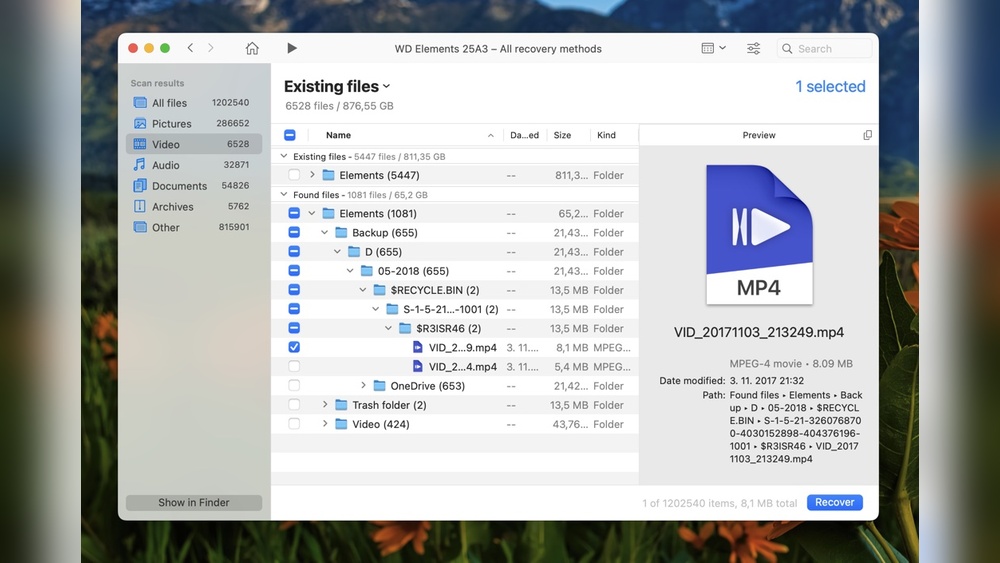The width and height of the screenshot is (1000, 563).
Task: Toggle the Backup (655) checkbox
Action: [294, 232]
